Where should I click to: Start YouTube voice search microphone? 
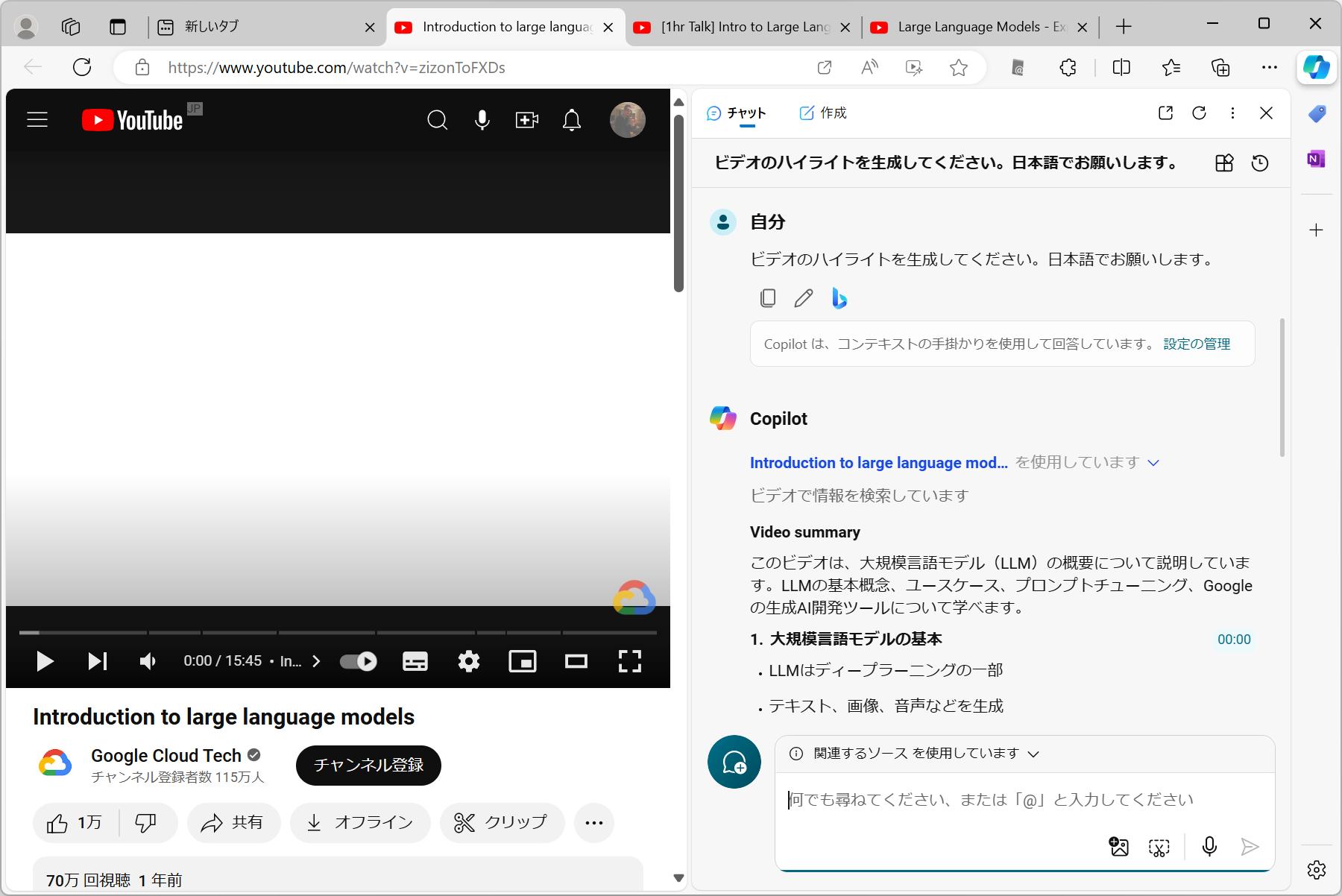click(x=482, y=120)
